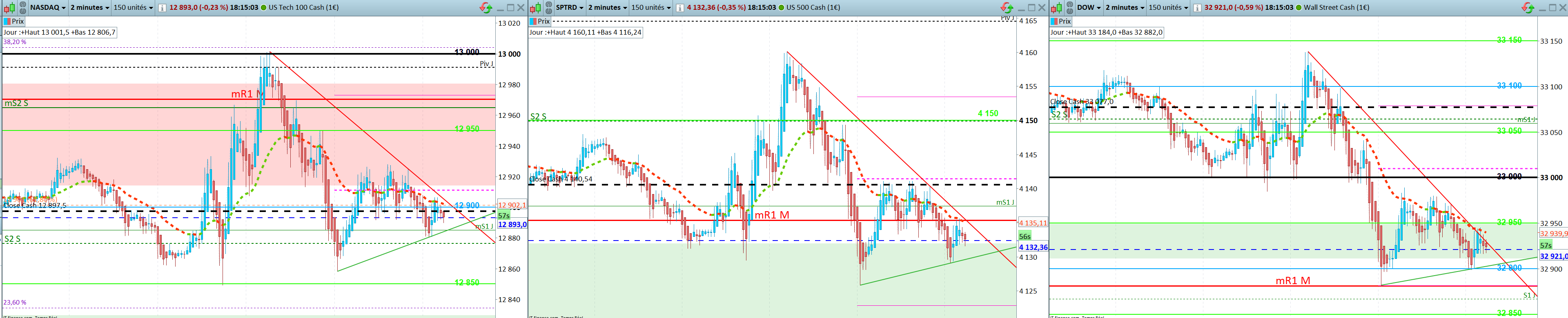Click red-green refresh arrows on DOW chart
This screenshot has height=318, width=1568.
coord(1528,8)
